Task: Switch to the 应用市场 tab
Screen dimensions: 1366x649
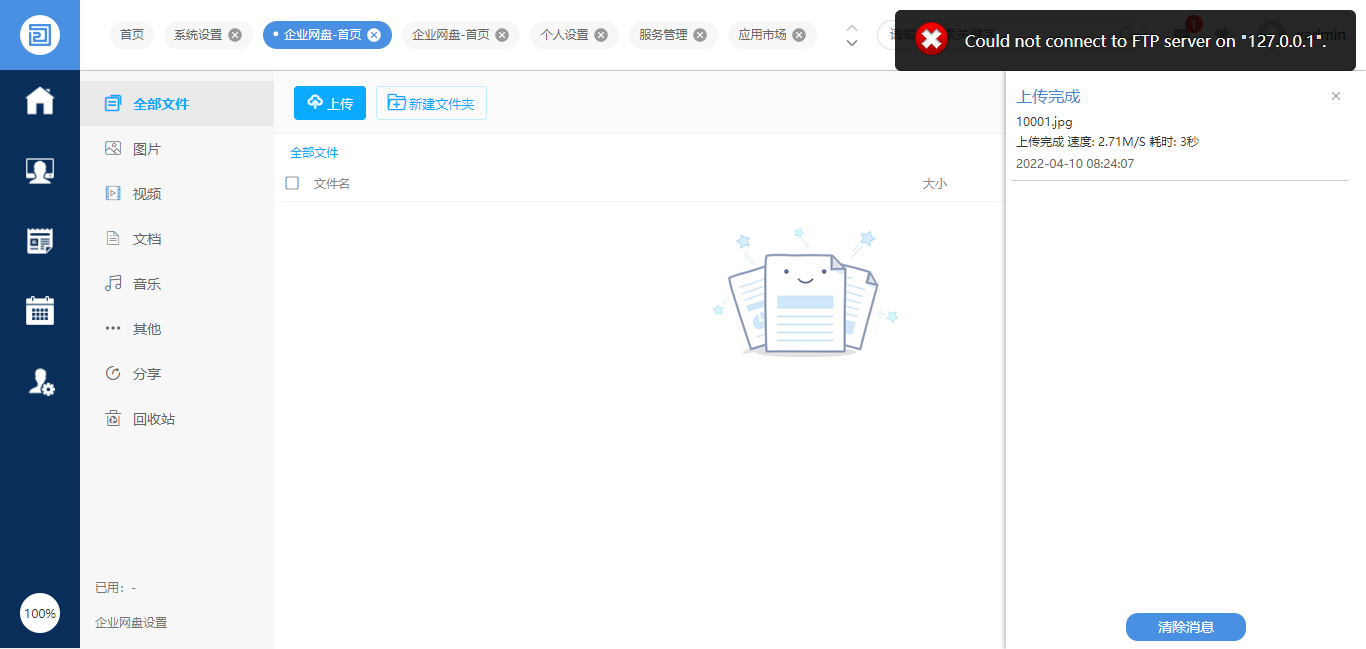Action: pyautogui.click(x=762, y=35)
